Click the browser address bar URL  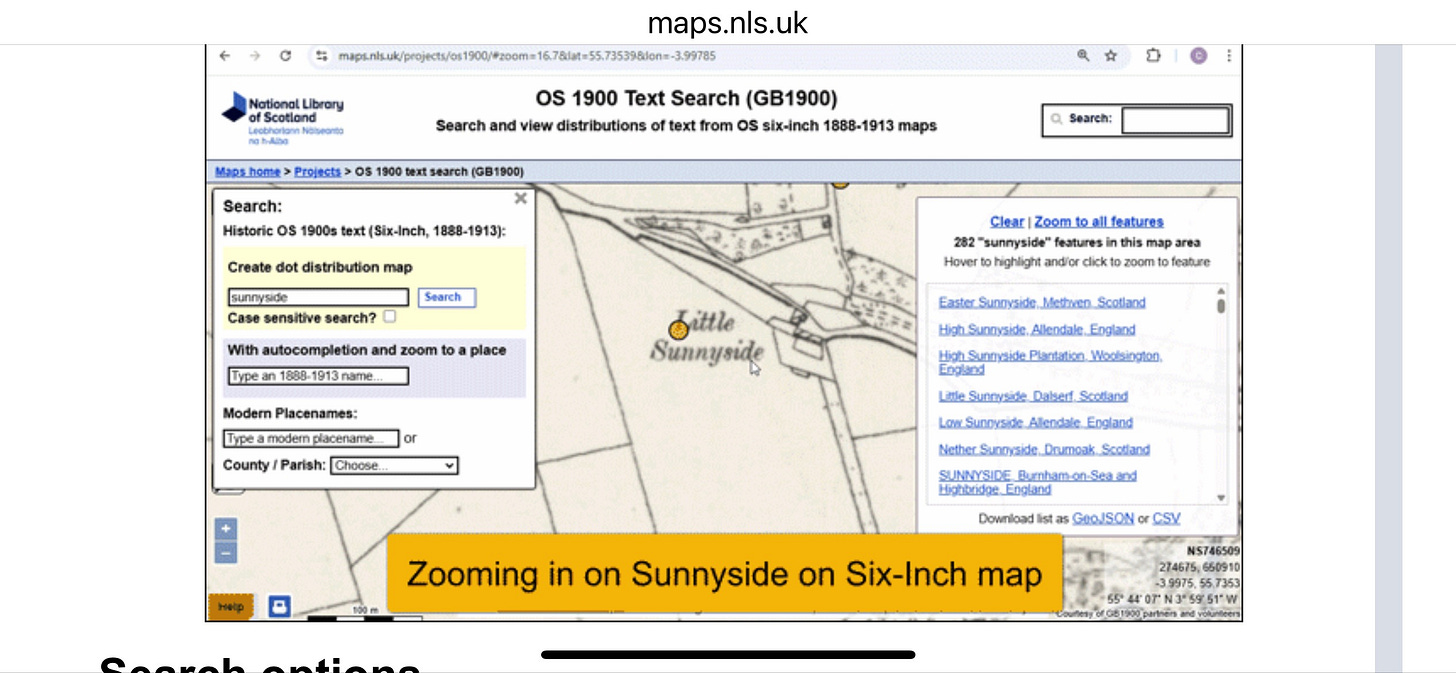[526, 56]
